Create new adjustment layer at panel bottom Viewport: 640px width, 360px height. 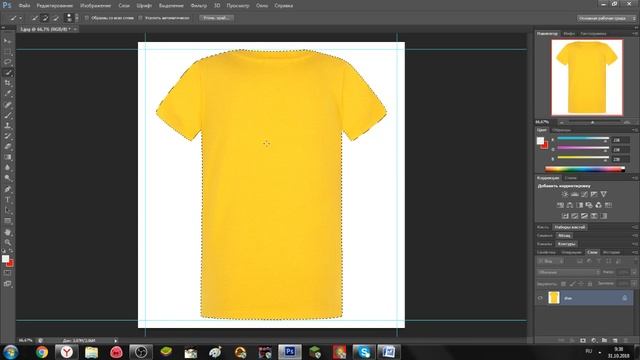[x=594, y=340]
